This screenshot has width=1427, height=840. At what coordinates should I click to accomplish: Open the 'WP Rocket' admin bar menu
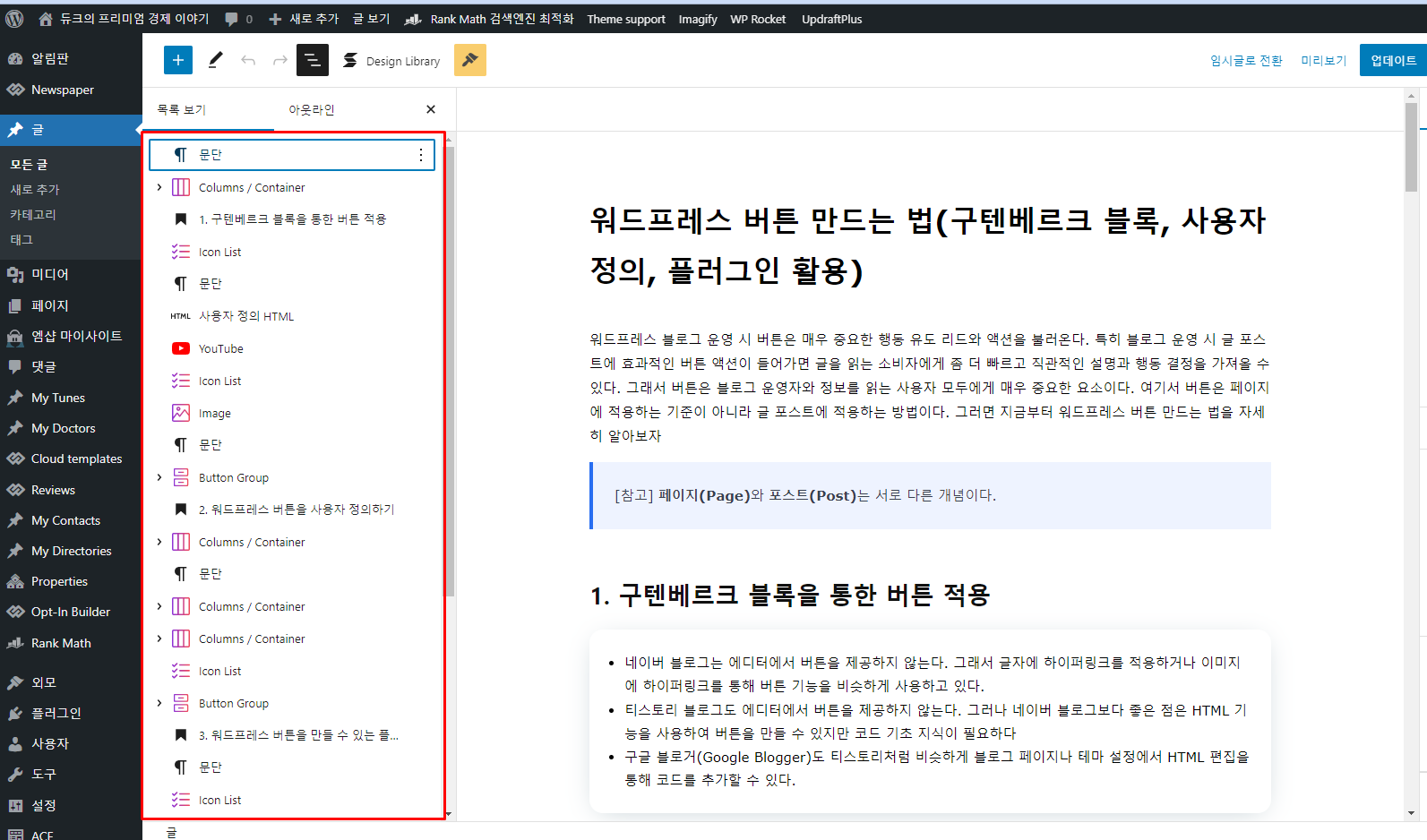point(758,18)
